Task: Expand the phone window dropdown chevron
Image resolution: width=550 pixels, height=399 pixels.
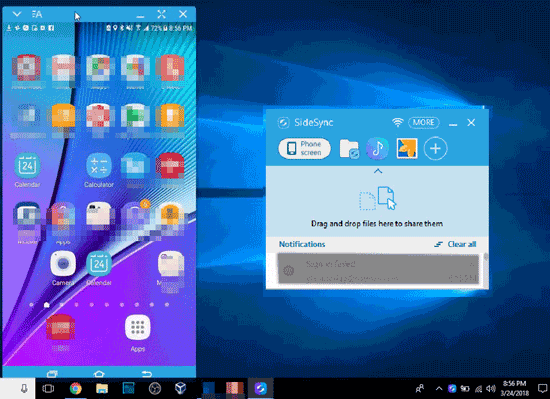Action: tap(17, 14)
